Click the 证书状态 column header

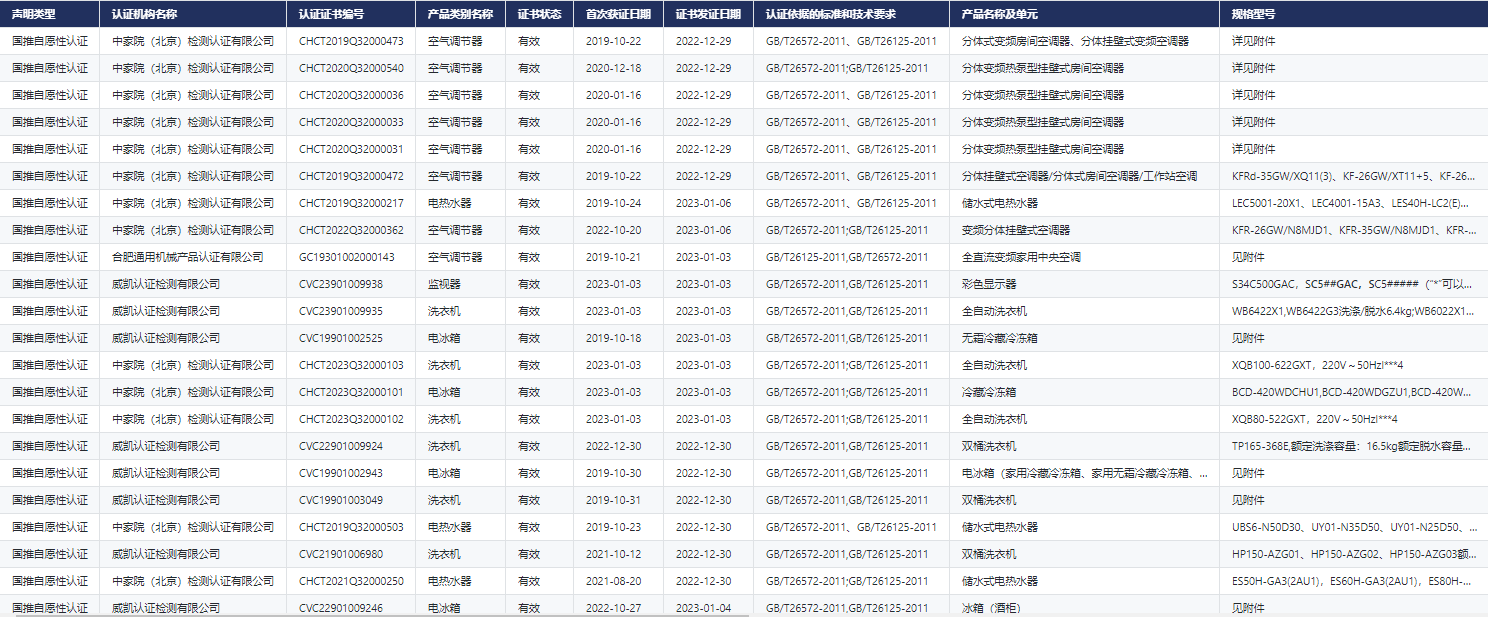coord(539,14)
